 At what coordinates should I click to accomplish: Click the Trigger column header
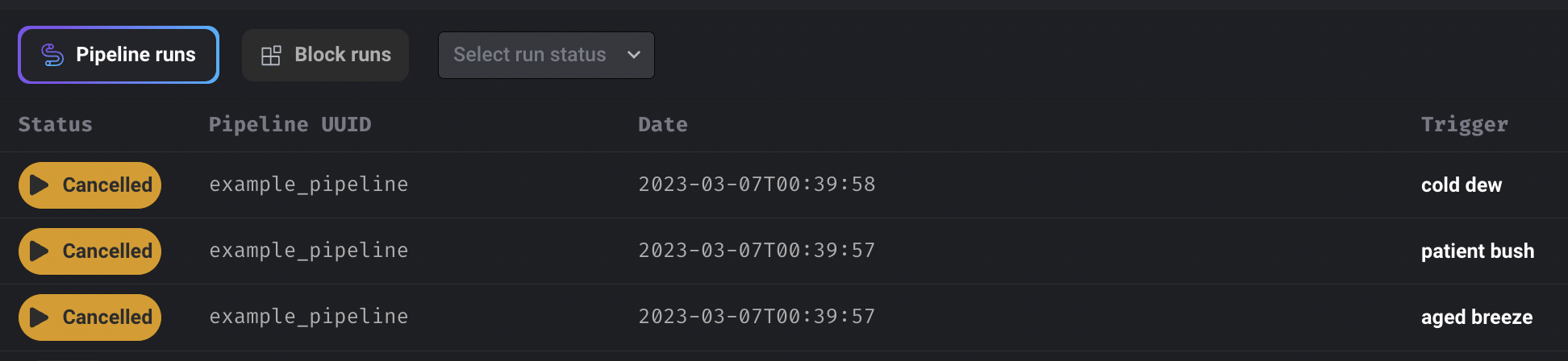tap(1464, 125)
